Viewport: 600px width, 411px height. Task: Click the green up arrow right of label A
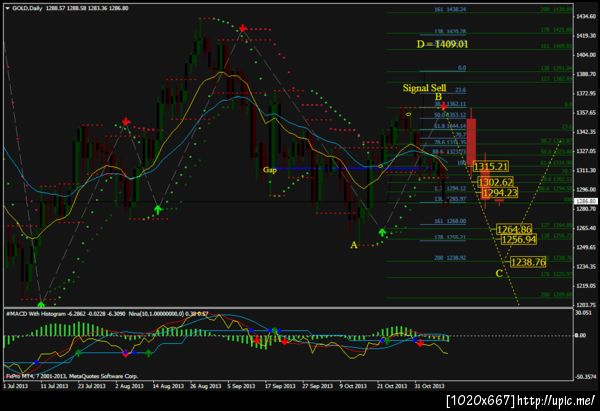[x=382, y=232]
